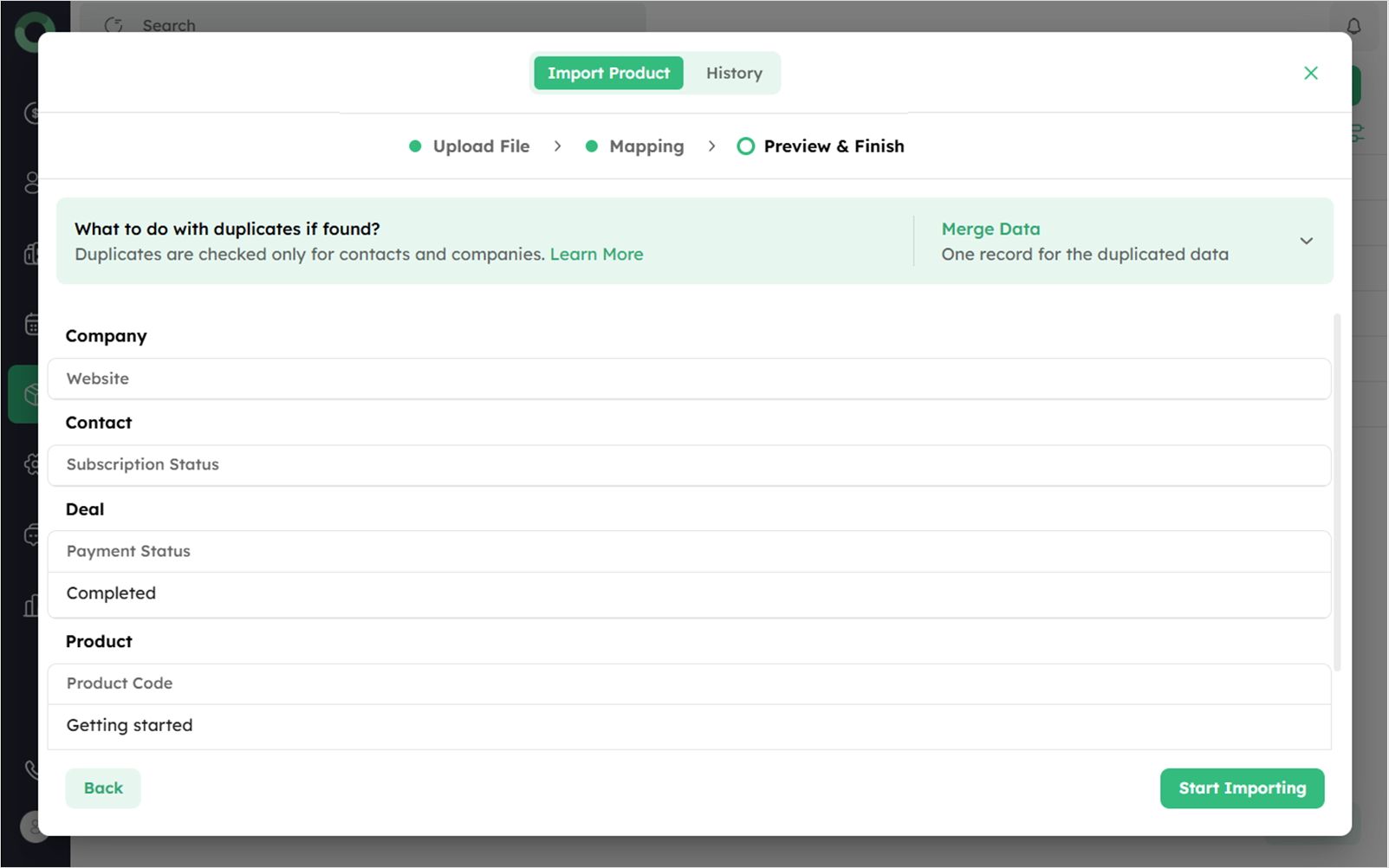Click the preview list vertical scrollbar
Image resolution: width=1389 pixels, height=868 pixels.
(x=1336, y=492)
